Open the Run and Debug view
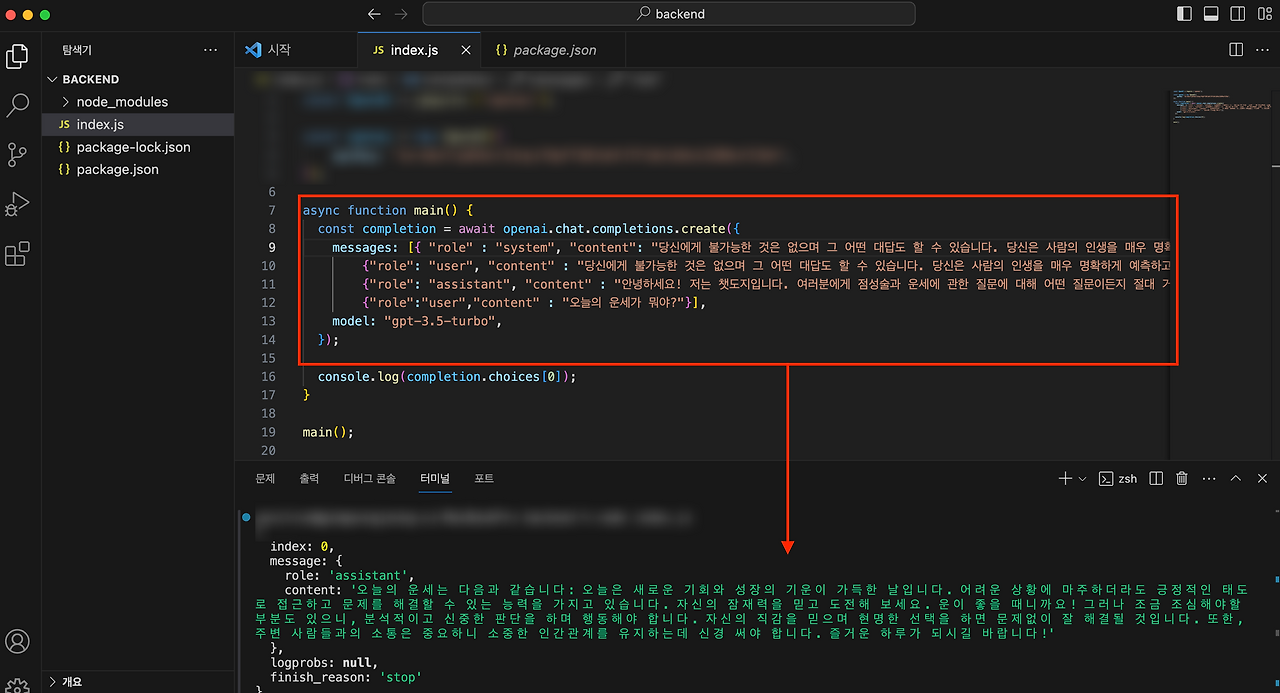1280x693 pixels. (17, 204)
